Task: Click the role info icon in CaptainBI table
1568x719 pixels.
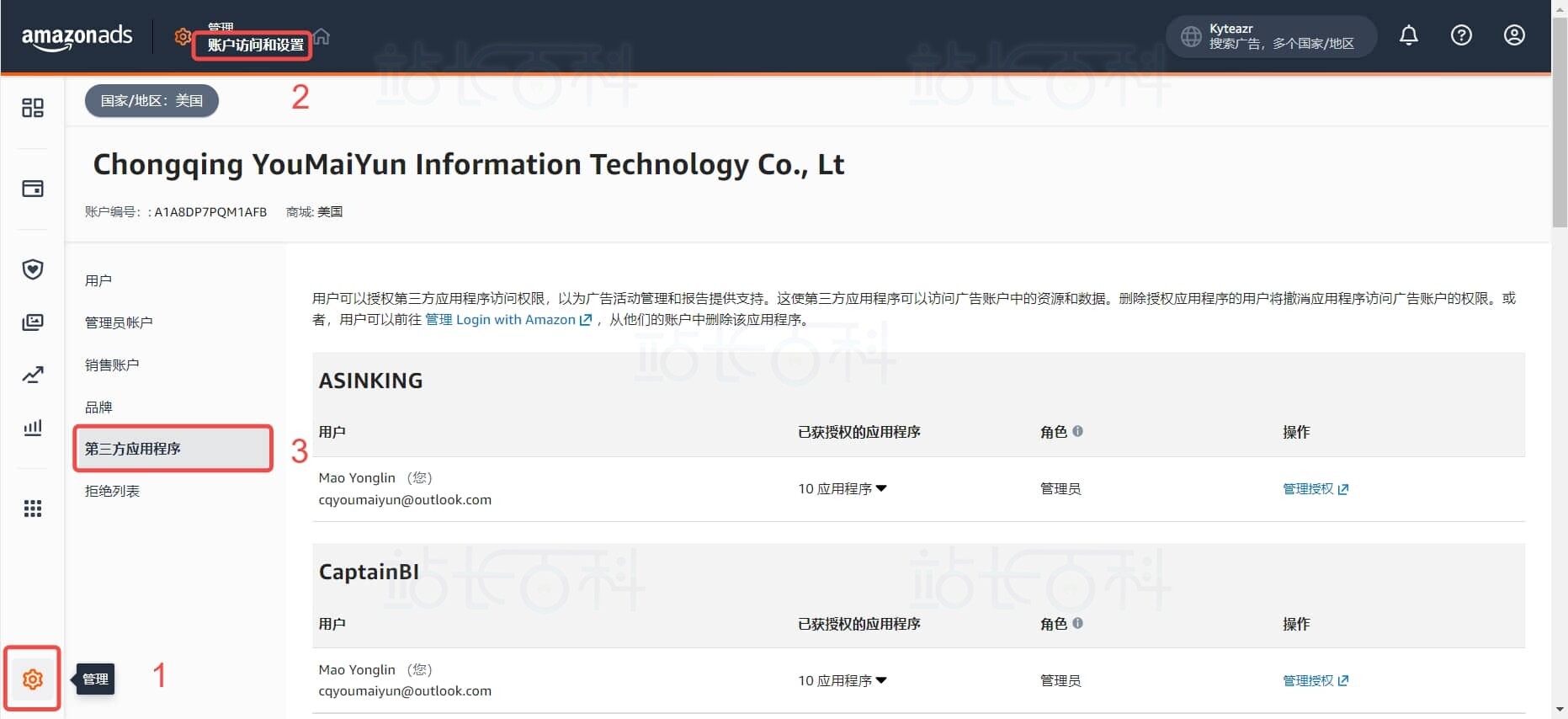Action: 1077,623
